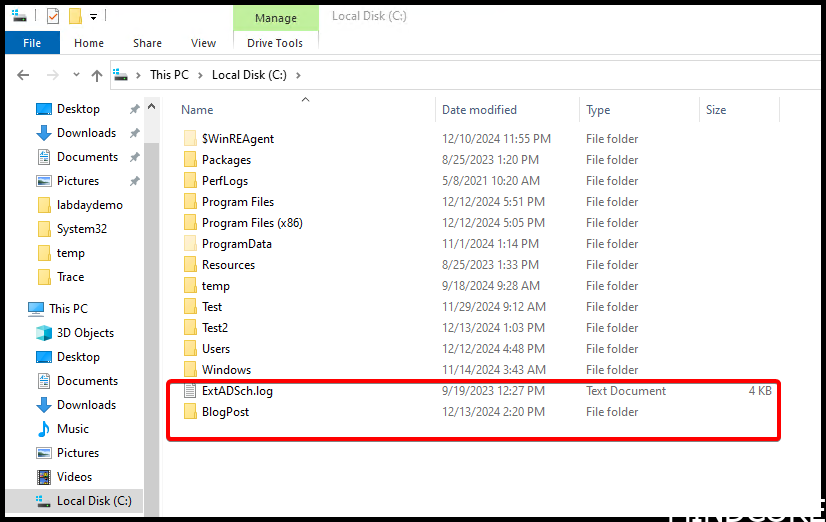Select the labdaydemo folder in Quick access
The width and height of the screenshot is (826, 522).
(x=89, y=205)
